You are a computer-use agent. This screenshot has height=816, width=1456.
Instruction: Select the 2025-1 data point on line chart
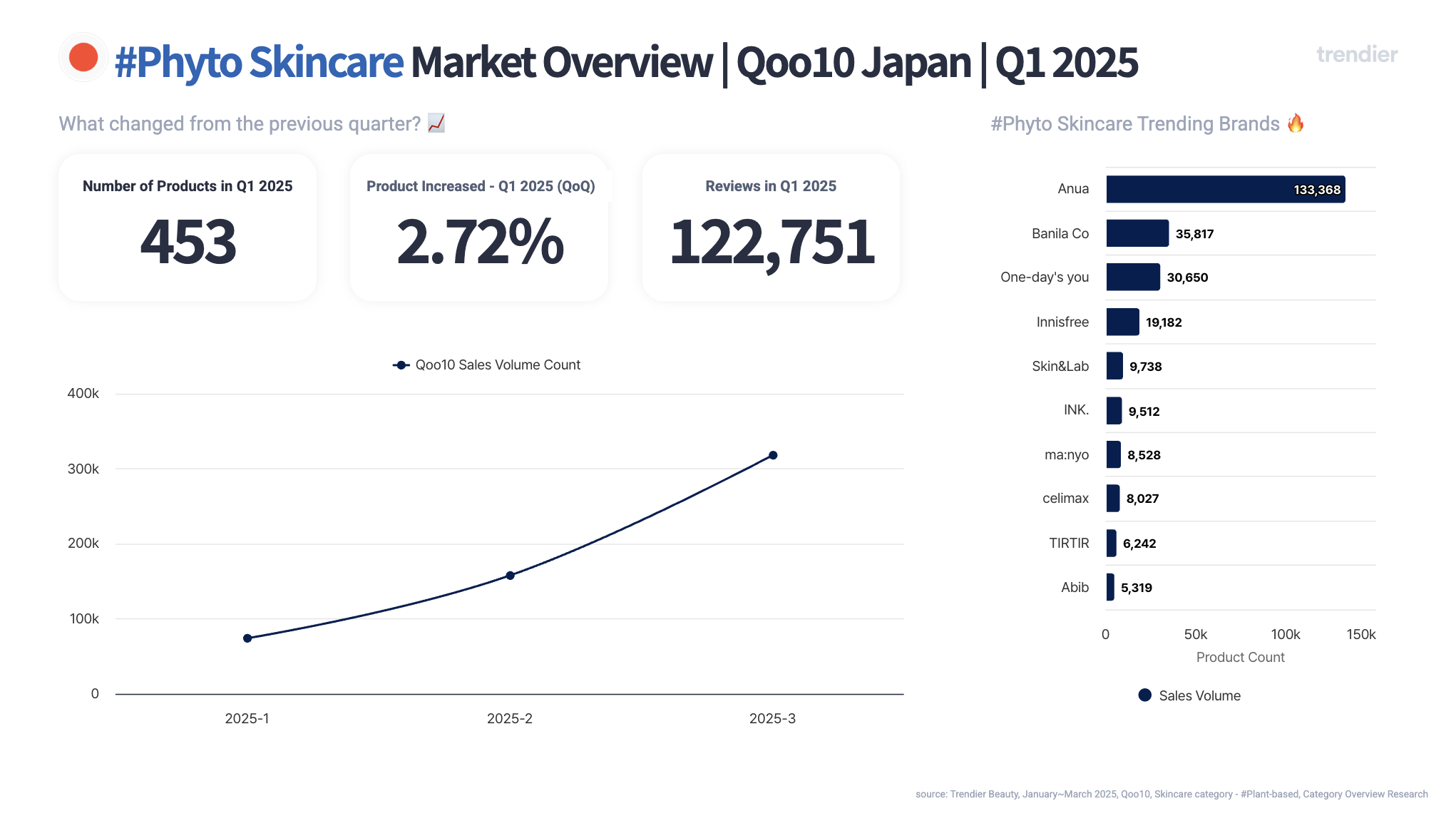click(x=247, y=638)
